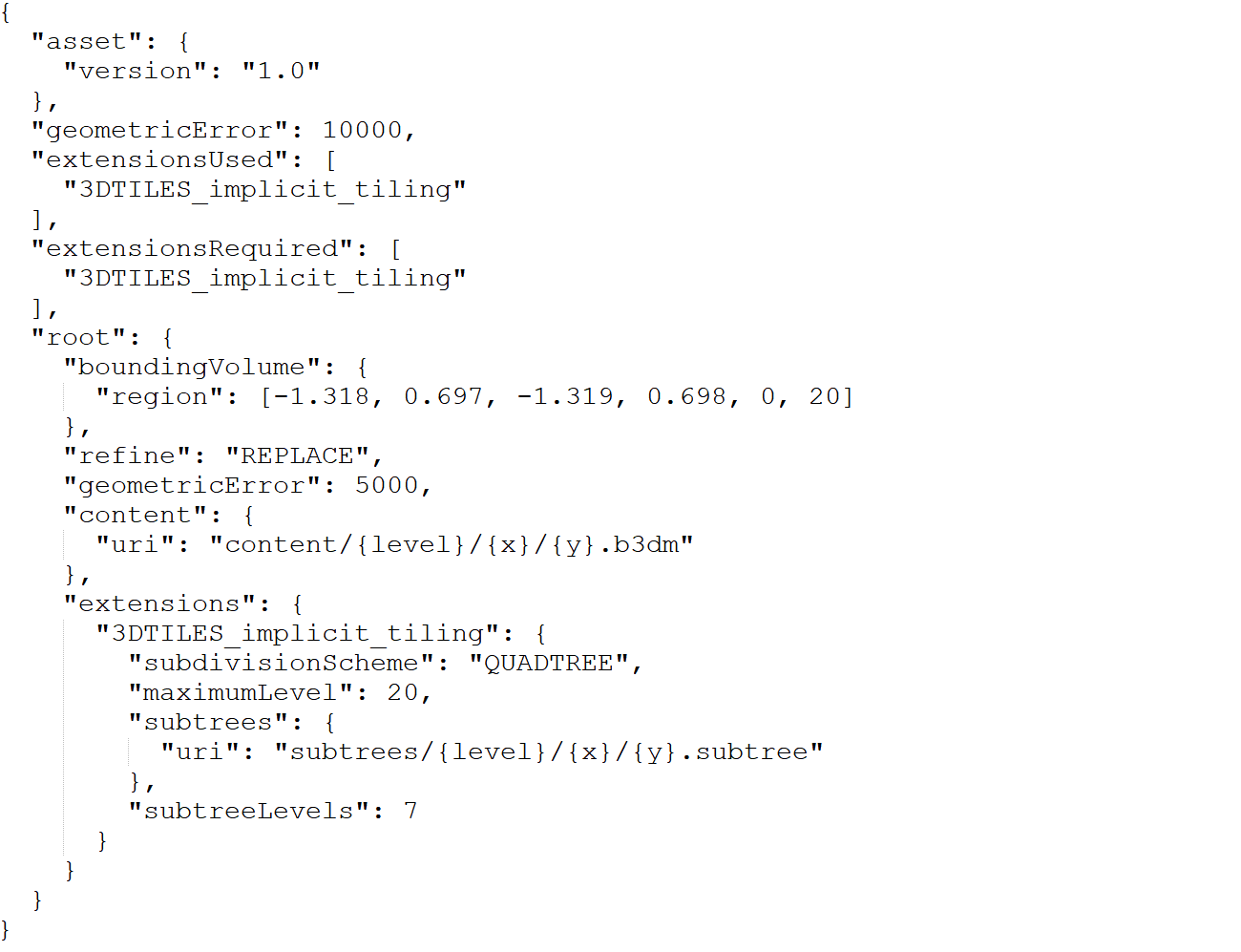Click the "QUADTREE" subdivisionScheme value
Viewport: 1241px width, 952px height.
point(549,663)
